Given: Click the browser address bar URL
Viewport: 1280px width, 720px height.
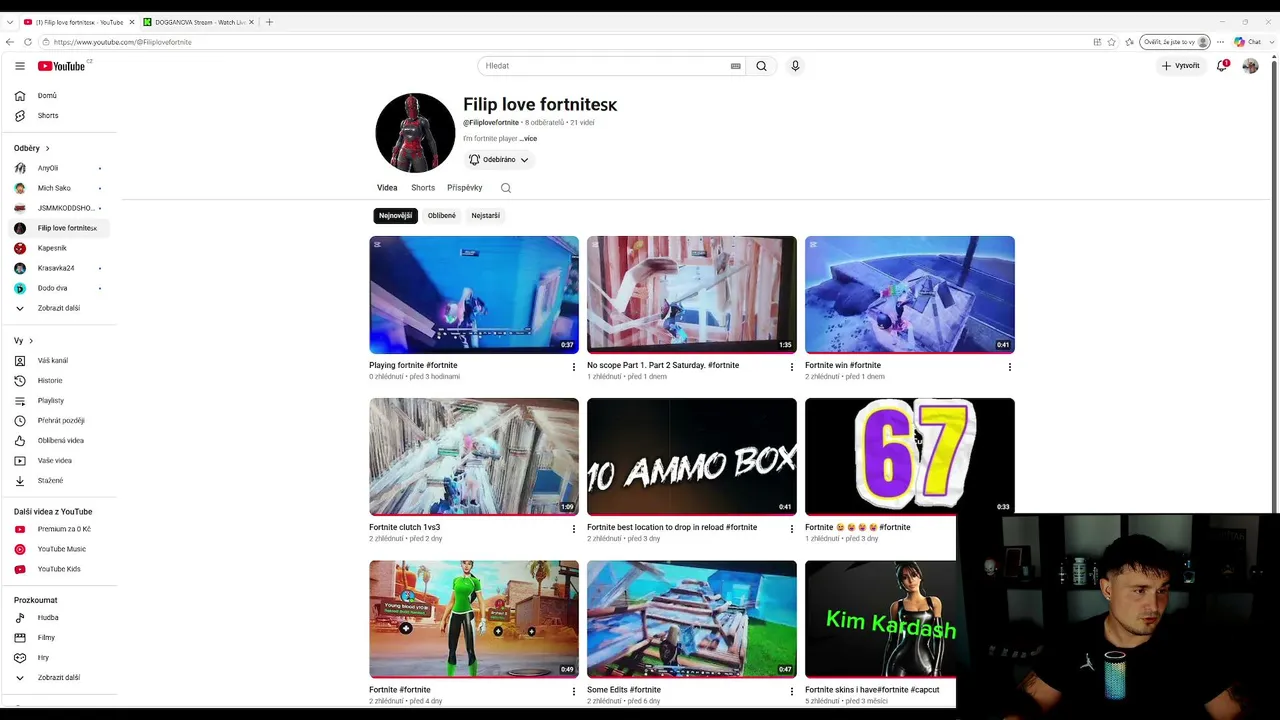Looking at the screenshot, I should (x=122, y=42).
